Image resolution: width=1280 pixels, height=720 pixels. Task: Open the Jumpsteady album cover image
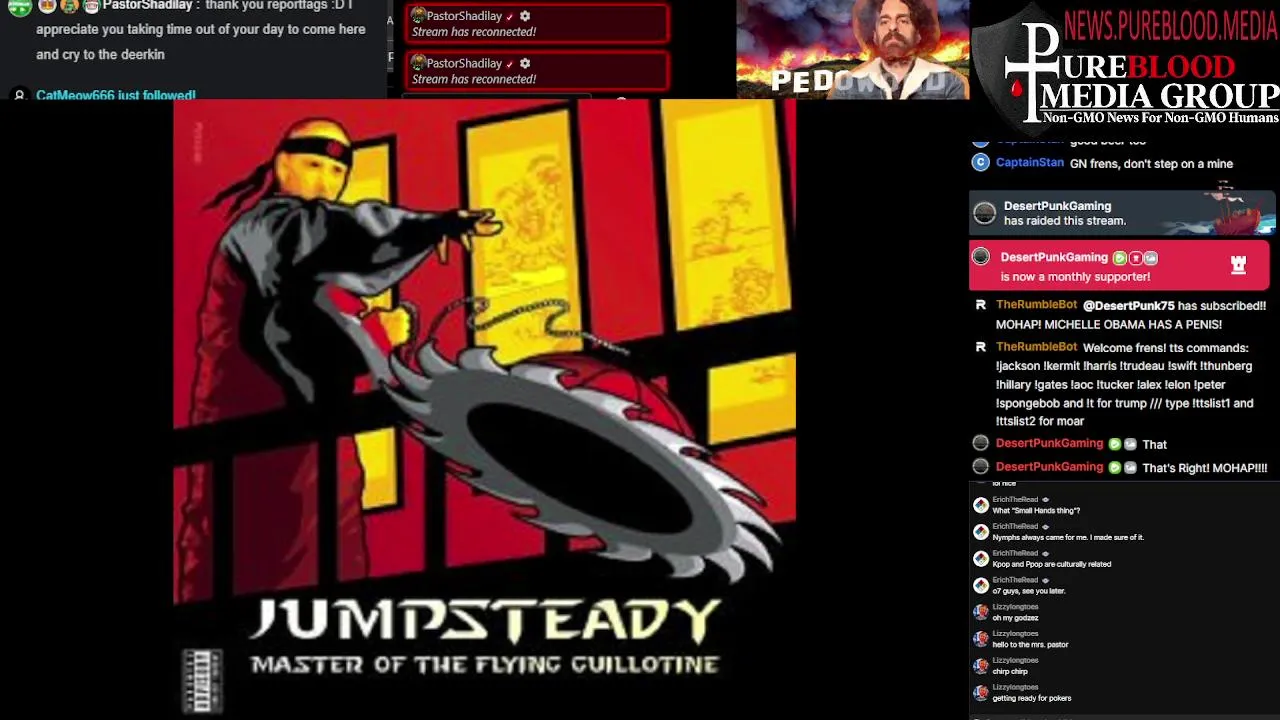[484, 408]
